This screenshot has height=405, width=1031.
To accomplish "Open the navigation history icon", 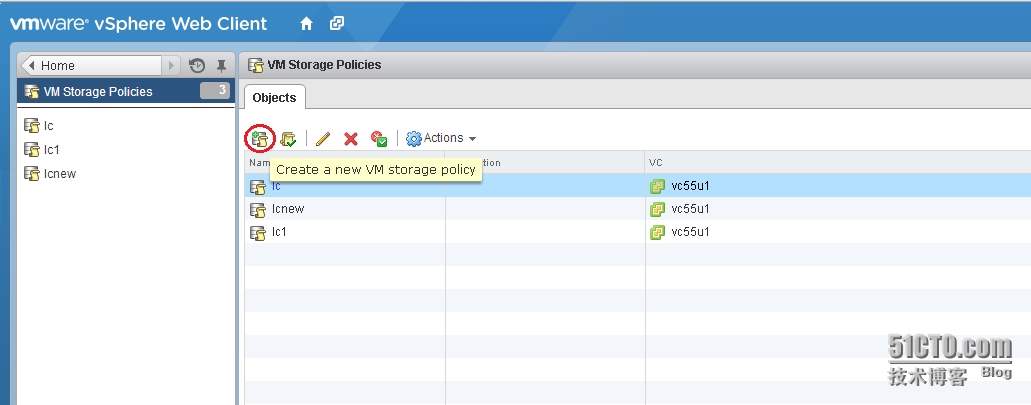I will [197, 65].
